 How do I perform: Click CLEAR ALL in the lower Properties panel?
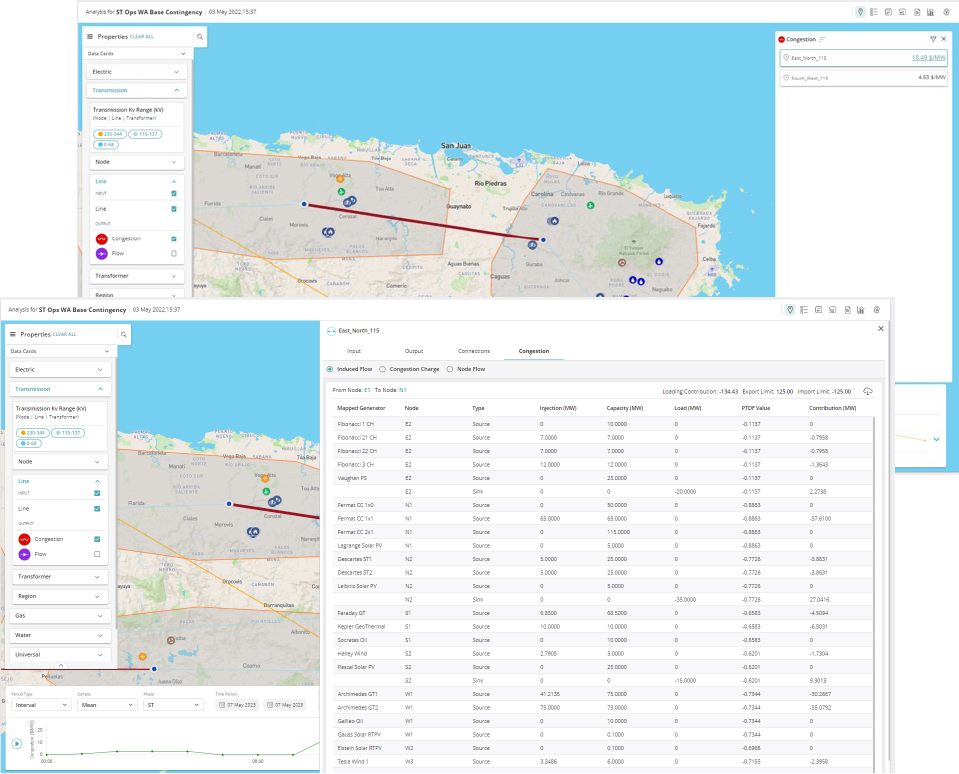coord(64,334)
